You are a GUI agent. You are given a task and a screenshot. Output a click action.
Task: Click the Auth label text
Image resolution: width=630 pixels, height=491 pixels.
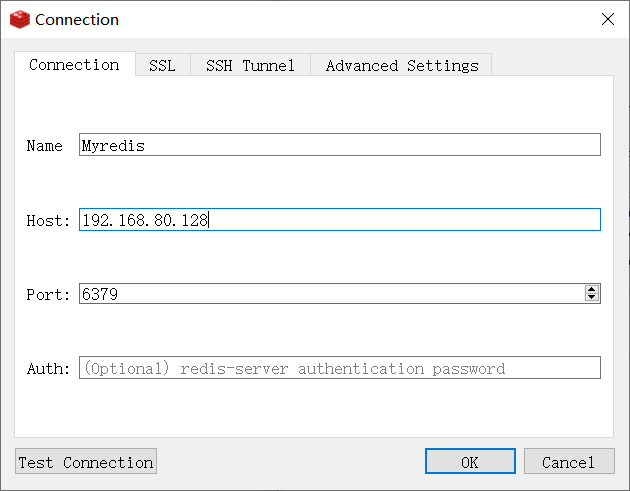tap(48, 369)
